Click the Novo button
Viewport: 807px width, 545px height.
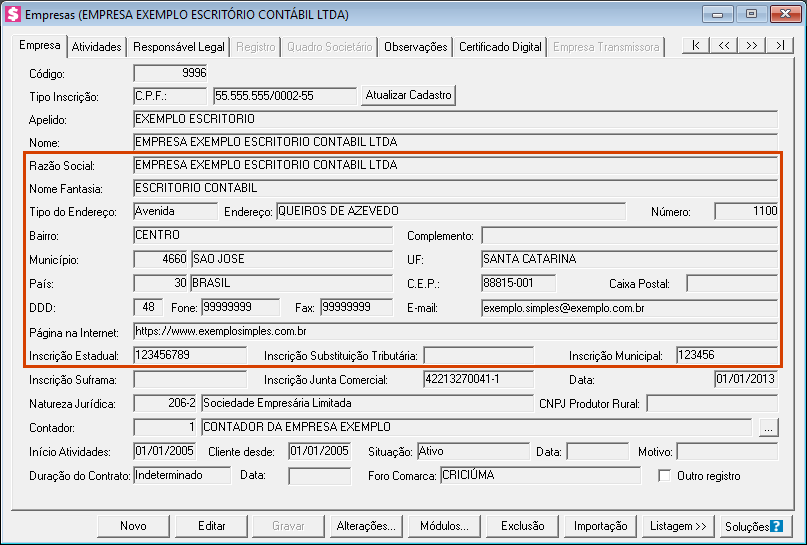[x=133, y=526]
